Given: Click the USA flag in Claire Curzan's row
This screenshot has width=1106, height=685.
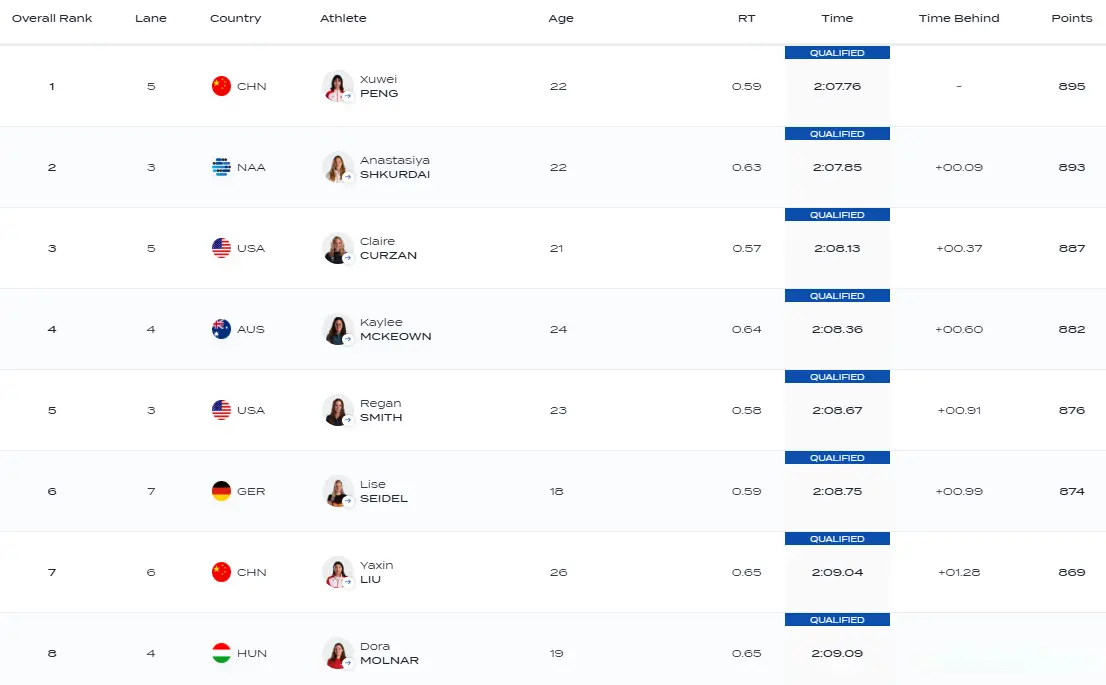Looking at the screenshot, I should [221, 248].
